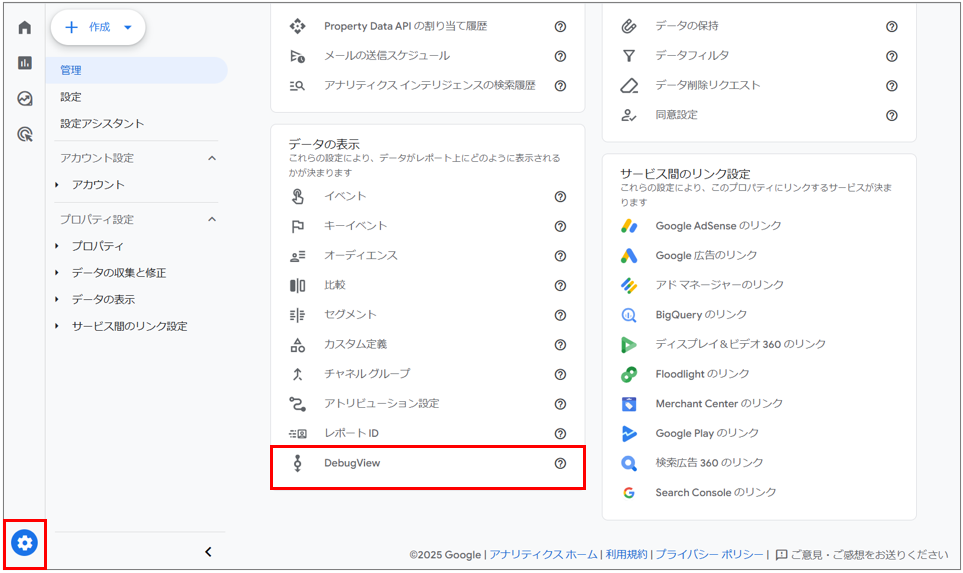Click the Admin gear icon

point(25,543)
